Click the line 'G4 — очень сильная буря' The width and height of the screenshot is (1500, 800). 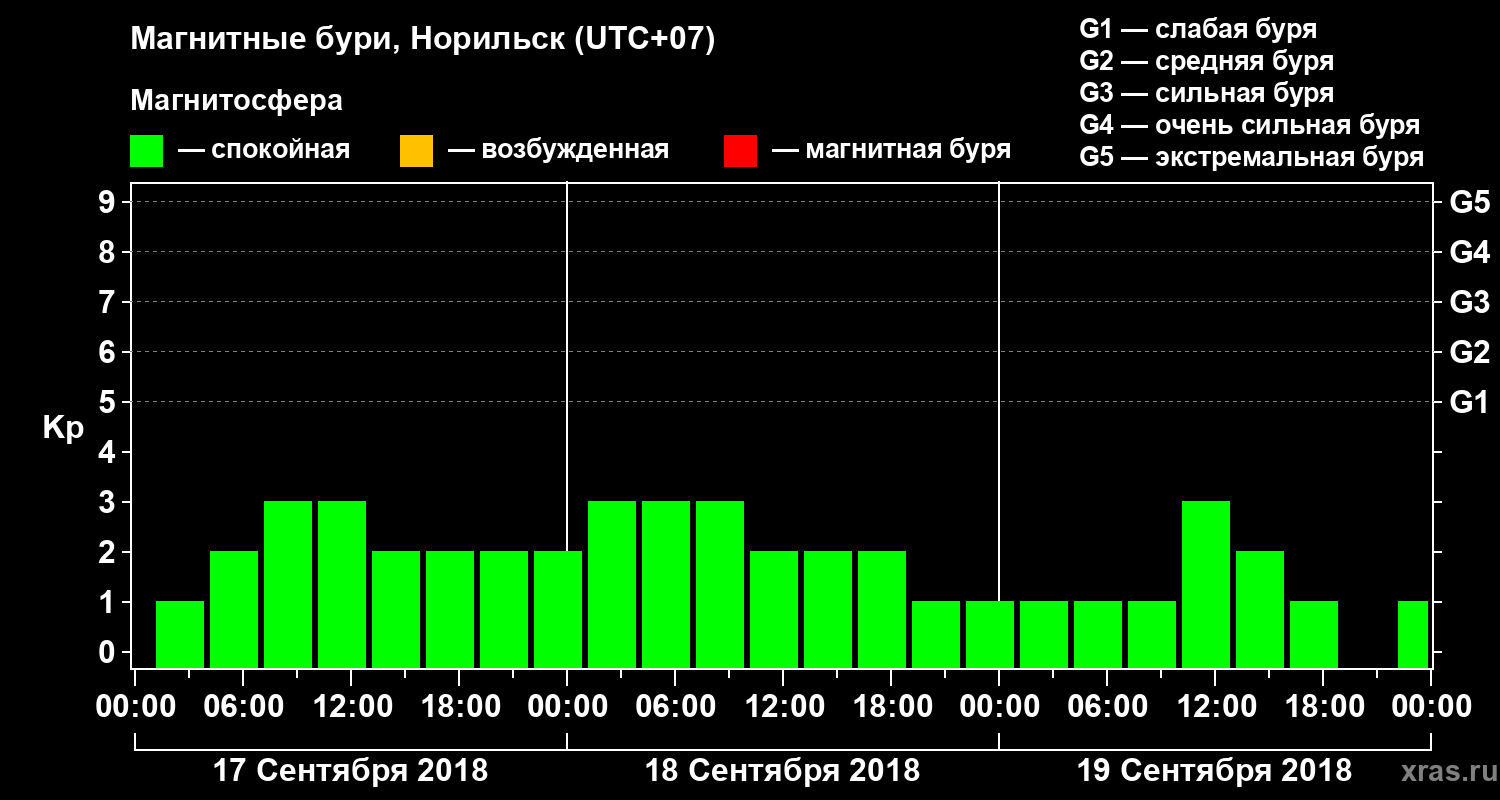[x=1249, y=125]
